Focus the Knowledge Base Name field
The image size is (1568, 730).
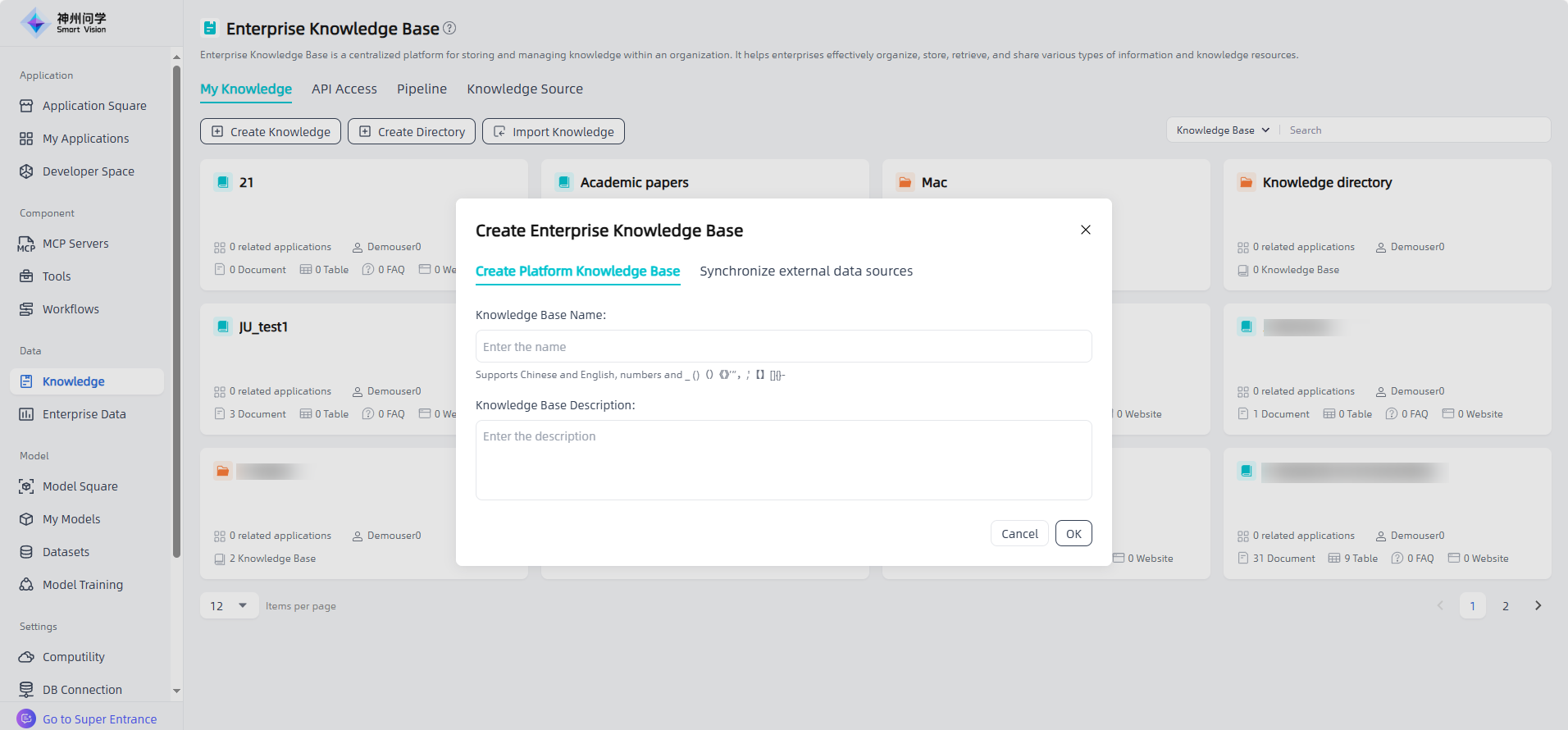pos(783,347)
